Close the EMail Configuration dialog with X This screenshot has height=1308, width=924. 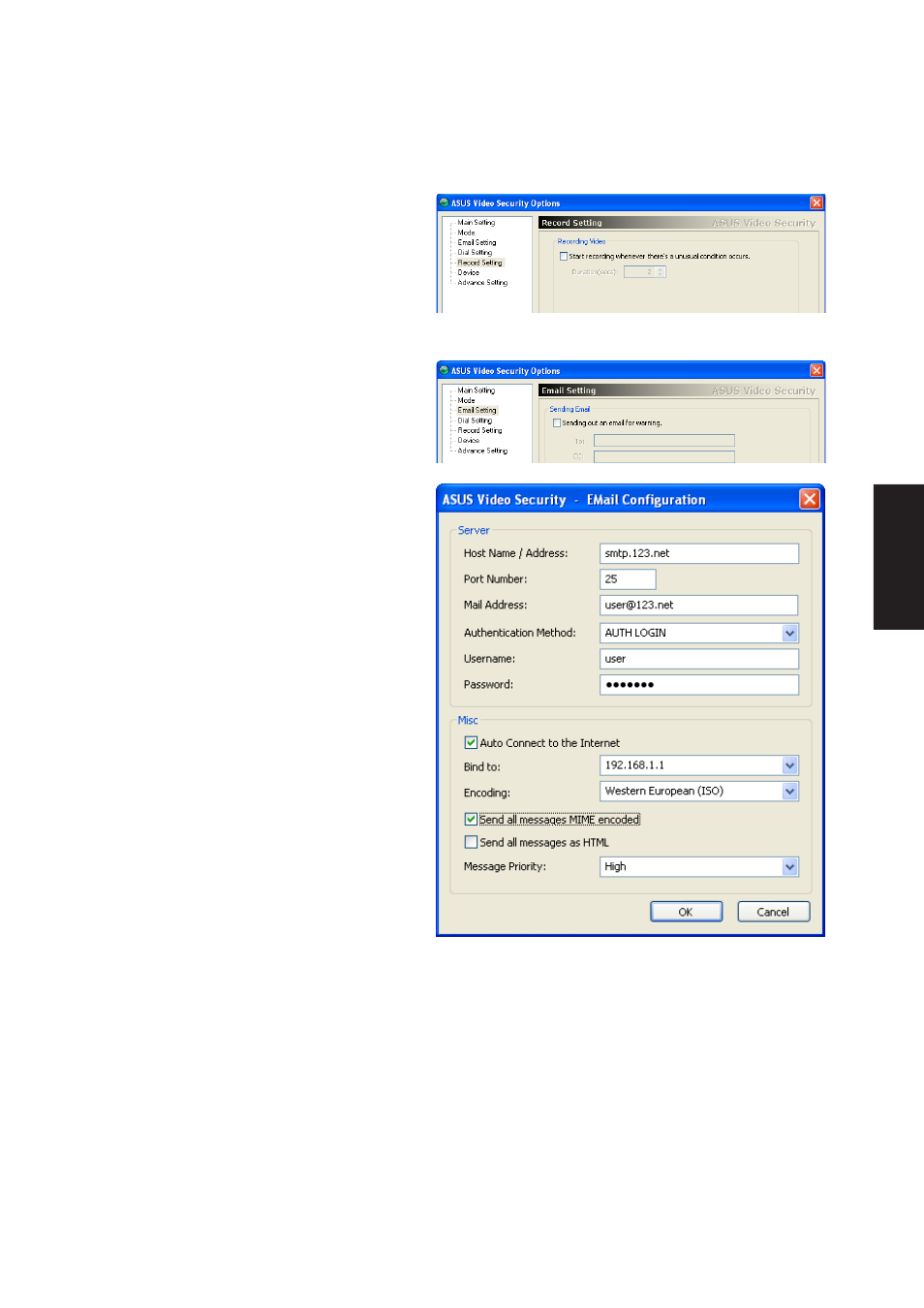[810, 499]
